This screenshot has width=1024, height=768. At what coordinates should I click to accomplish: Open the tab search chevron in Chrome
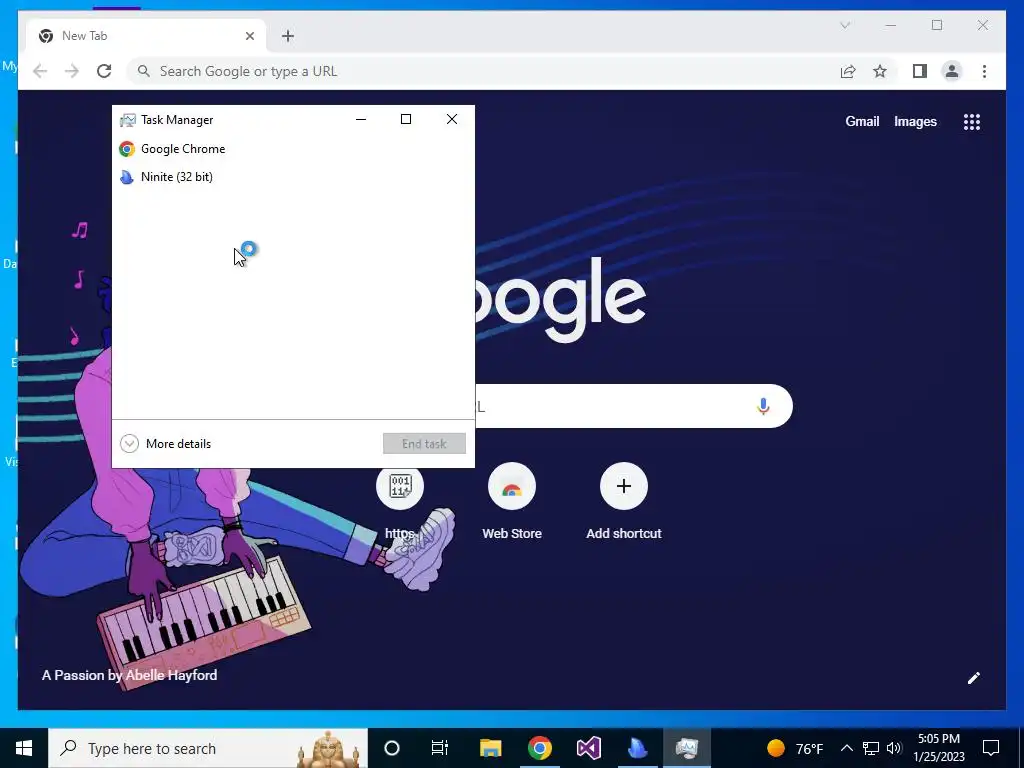click(x=844, y=25)
